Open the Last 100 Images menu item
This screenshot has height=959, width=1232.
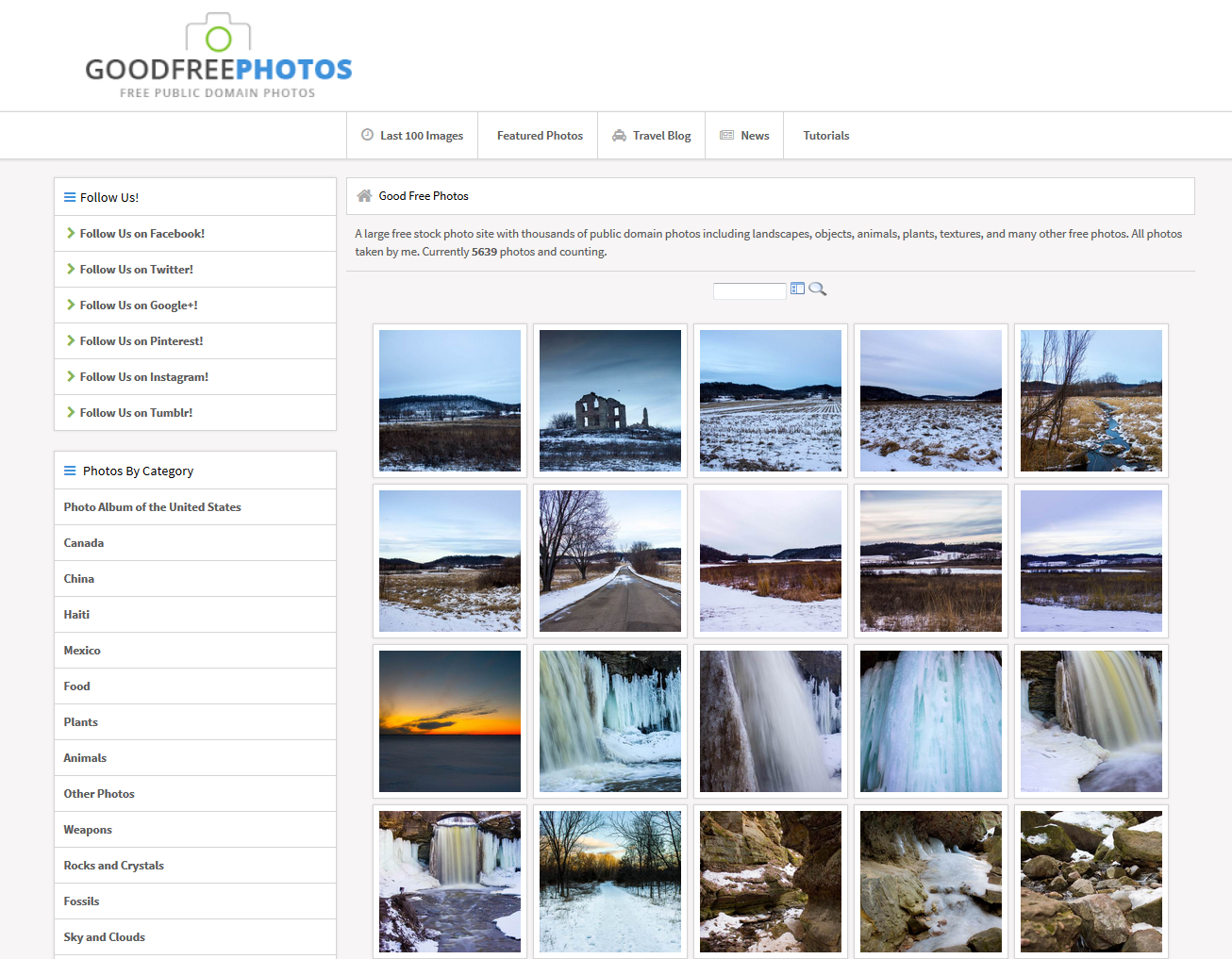(x=412, y=136)
